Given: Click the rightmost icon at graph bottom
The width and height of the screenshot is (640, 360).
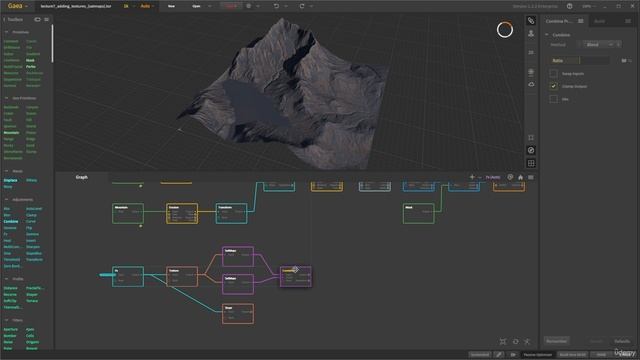Looking at the screenshot, I should click(527, 341).
